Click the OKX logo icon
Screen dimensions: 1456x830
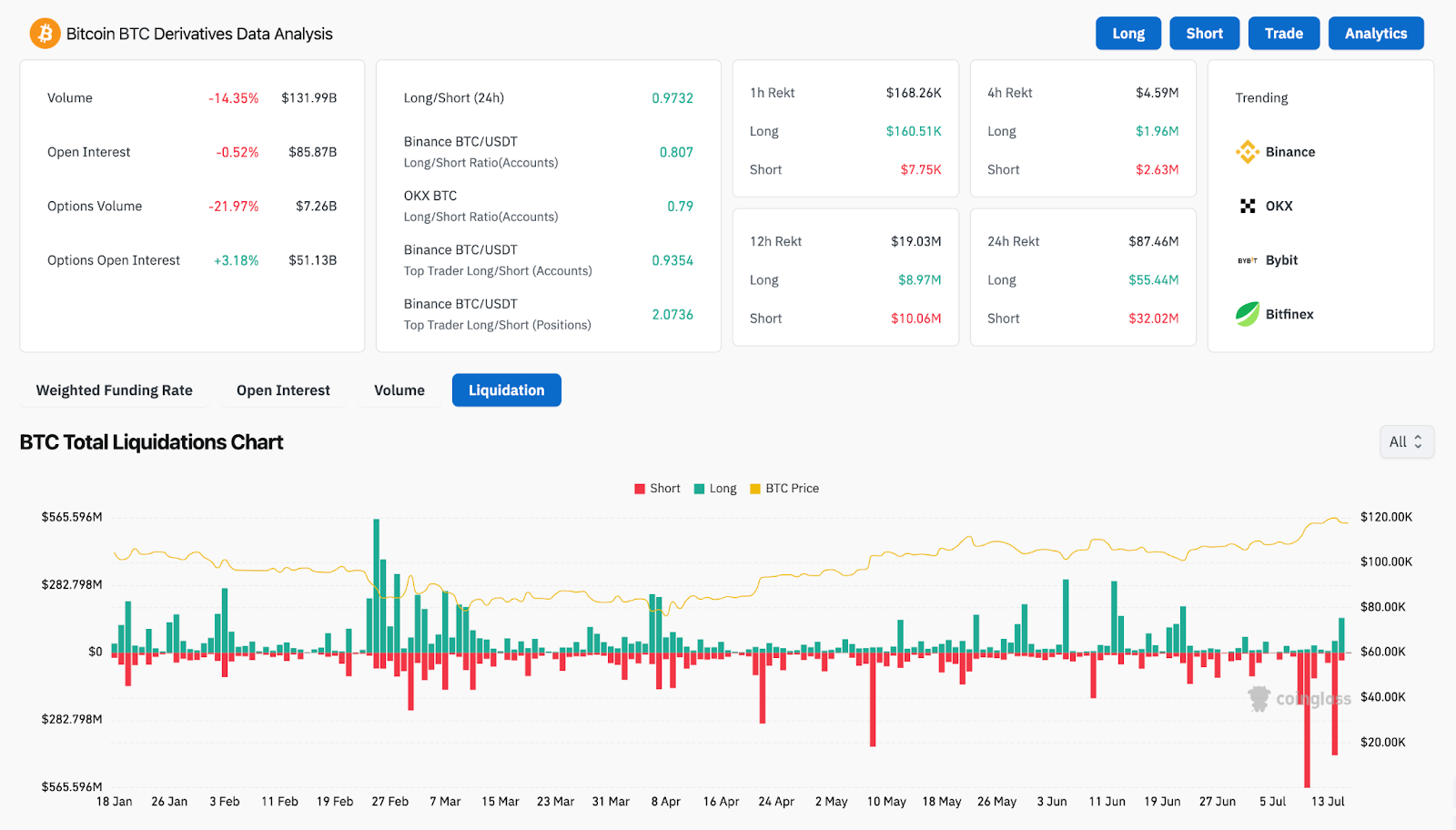[x=1247, y=206]
